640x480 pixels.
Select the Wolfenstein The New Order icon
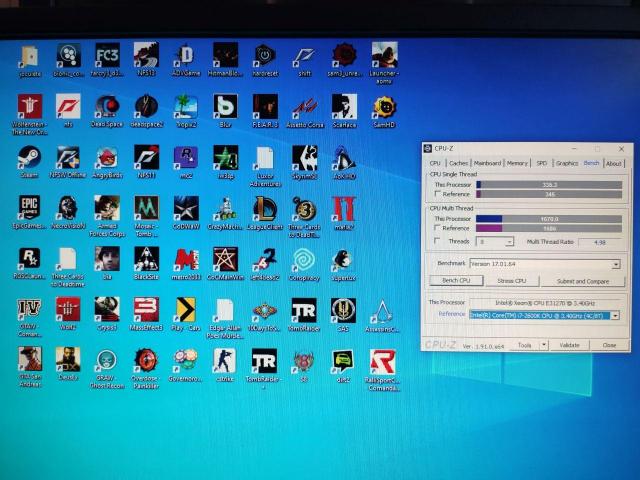pos(29,114)
